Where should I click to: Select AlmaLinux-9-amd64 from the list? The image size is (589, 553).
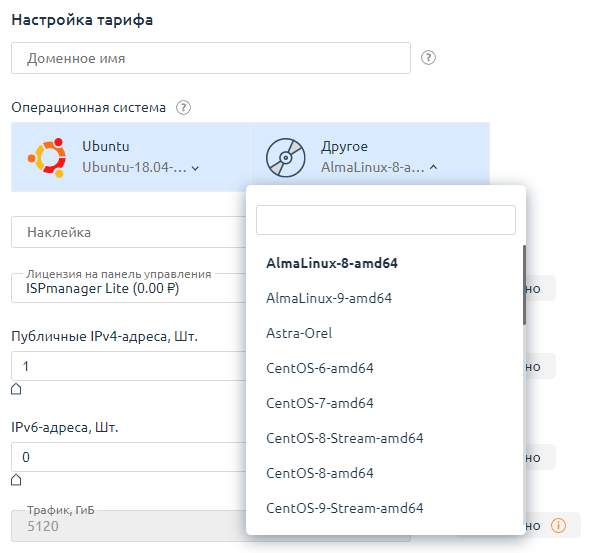[x=329, y=298]
